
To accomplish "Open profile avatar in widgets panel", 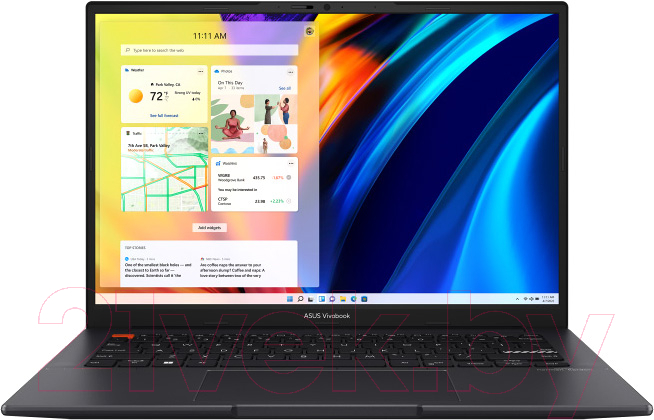I will coord(309,31).
